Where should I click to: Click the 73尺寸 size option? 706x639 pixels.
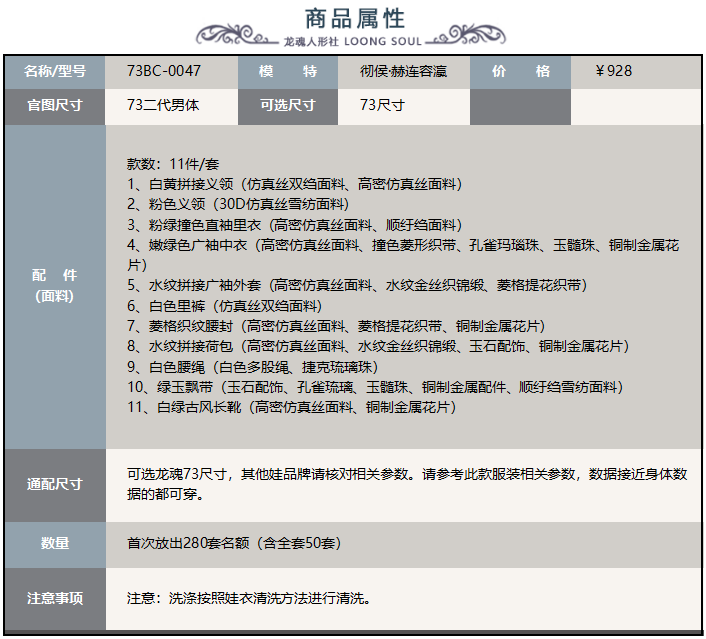382,106
